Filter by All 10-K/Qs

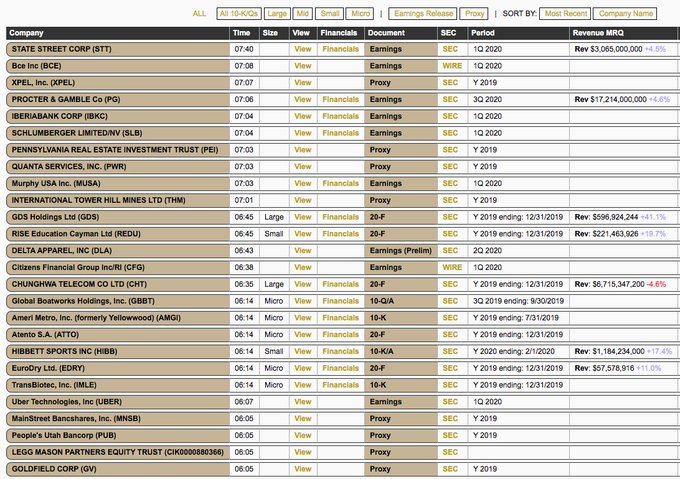[238, 14]
